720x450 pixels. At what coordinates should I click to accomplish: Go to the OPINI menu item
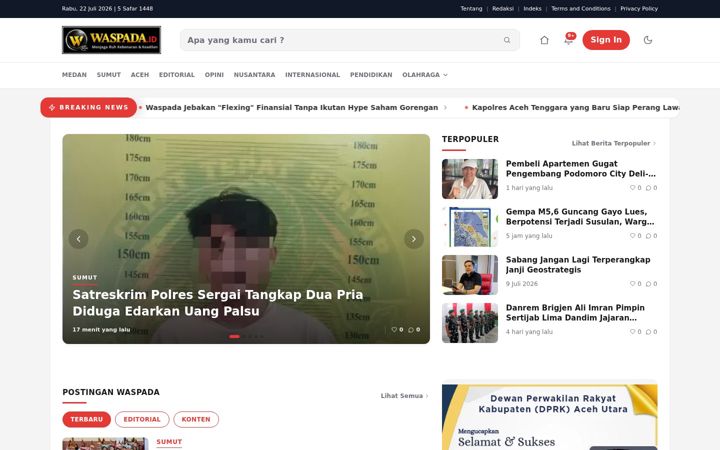[x=214, y=75]
